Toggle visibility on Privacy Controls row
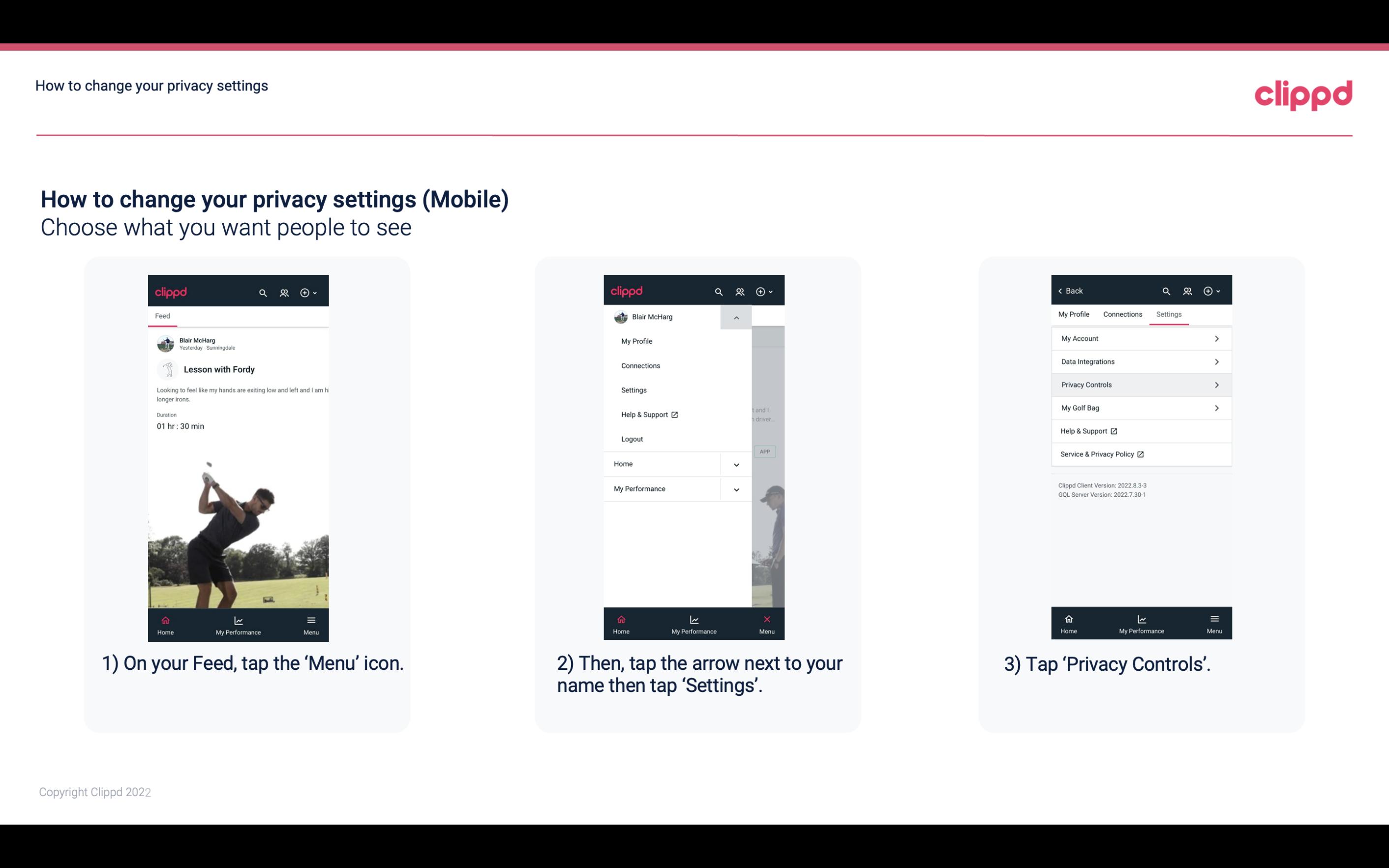This screenshot has width=1389, height=868. pos(1218,385)
